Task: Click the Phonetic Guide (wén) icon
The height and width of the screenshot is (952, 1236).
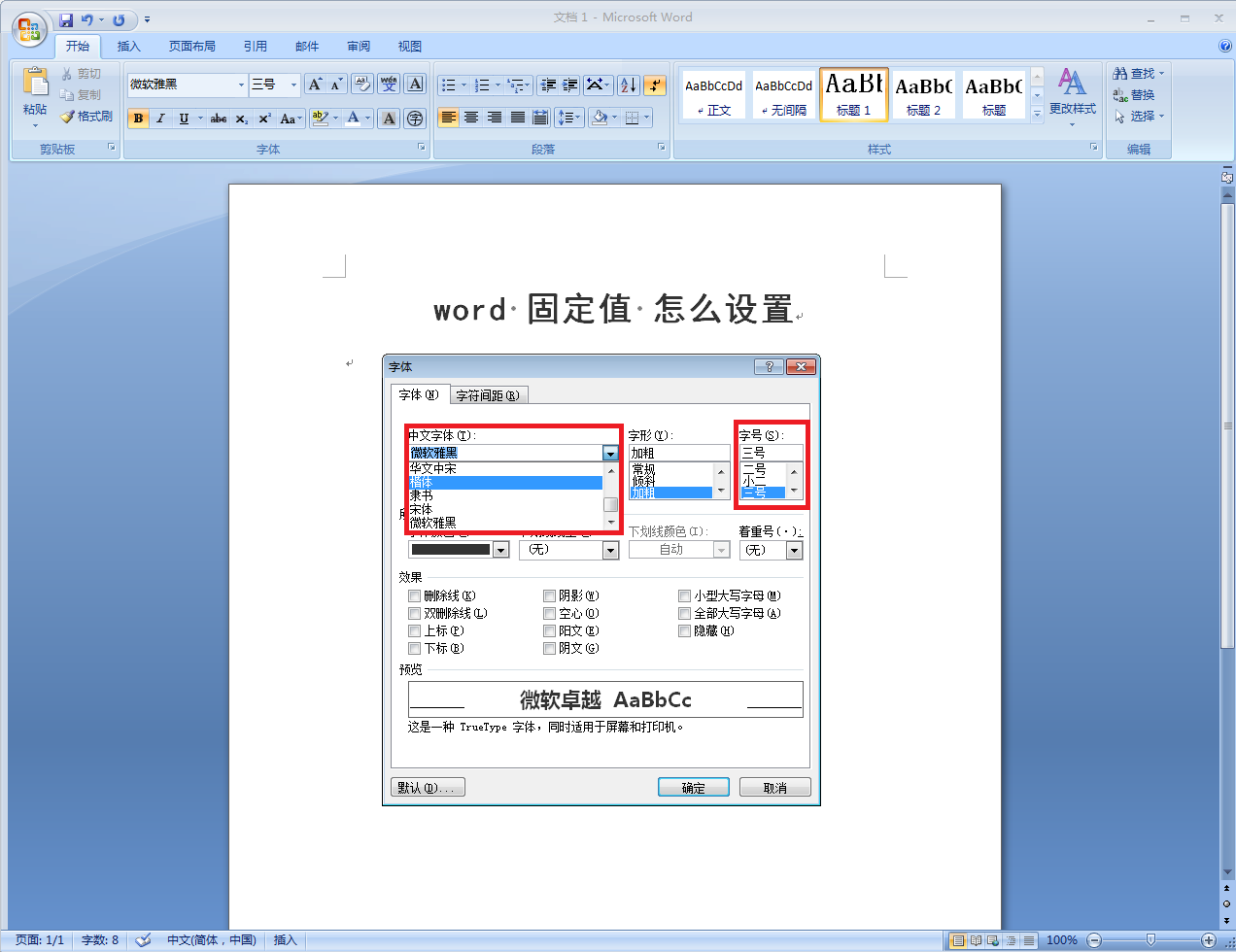Action: tap(389, 85)
